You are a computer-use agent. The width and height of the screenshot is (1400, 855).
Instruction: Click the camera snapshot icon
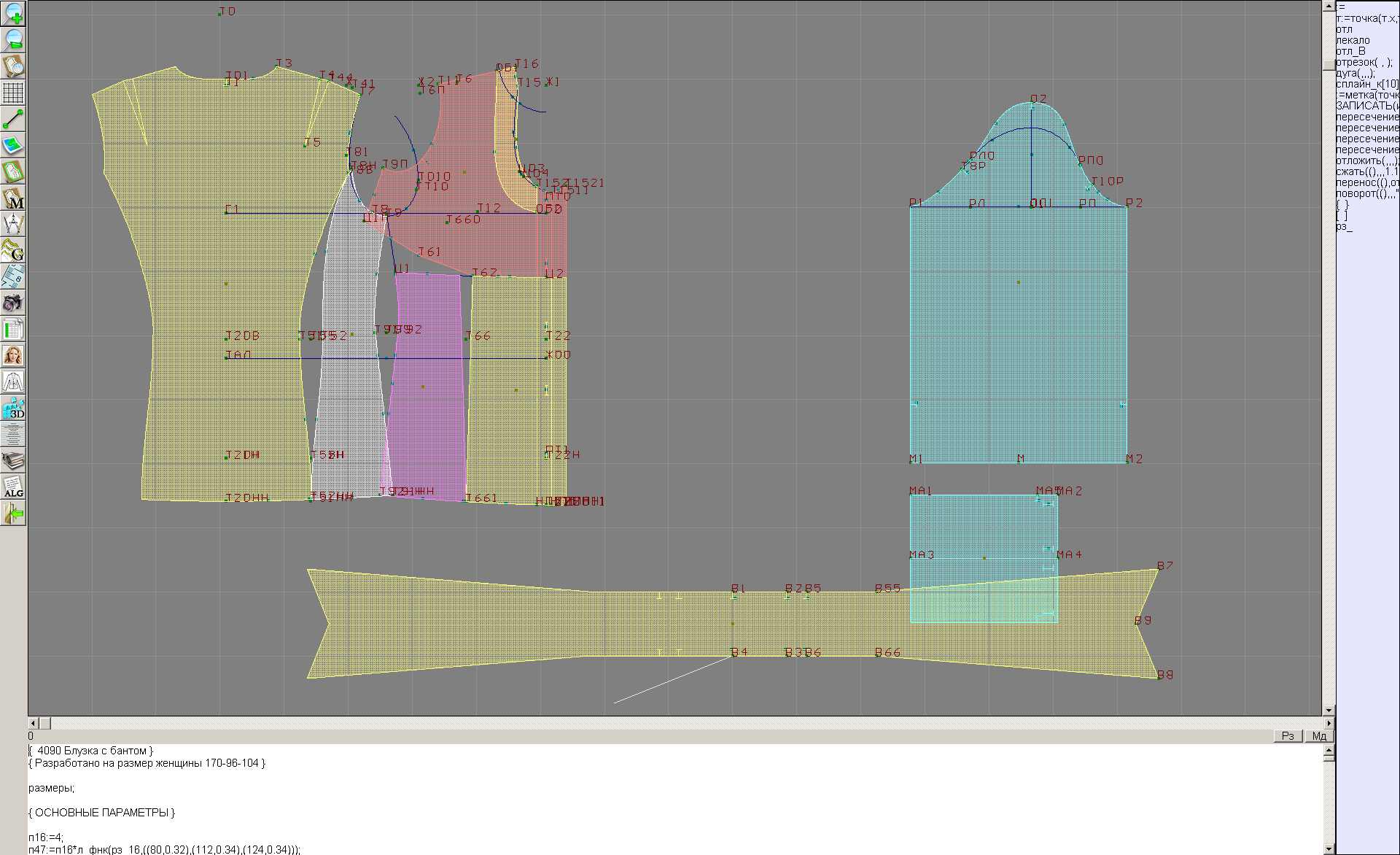13,303
